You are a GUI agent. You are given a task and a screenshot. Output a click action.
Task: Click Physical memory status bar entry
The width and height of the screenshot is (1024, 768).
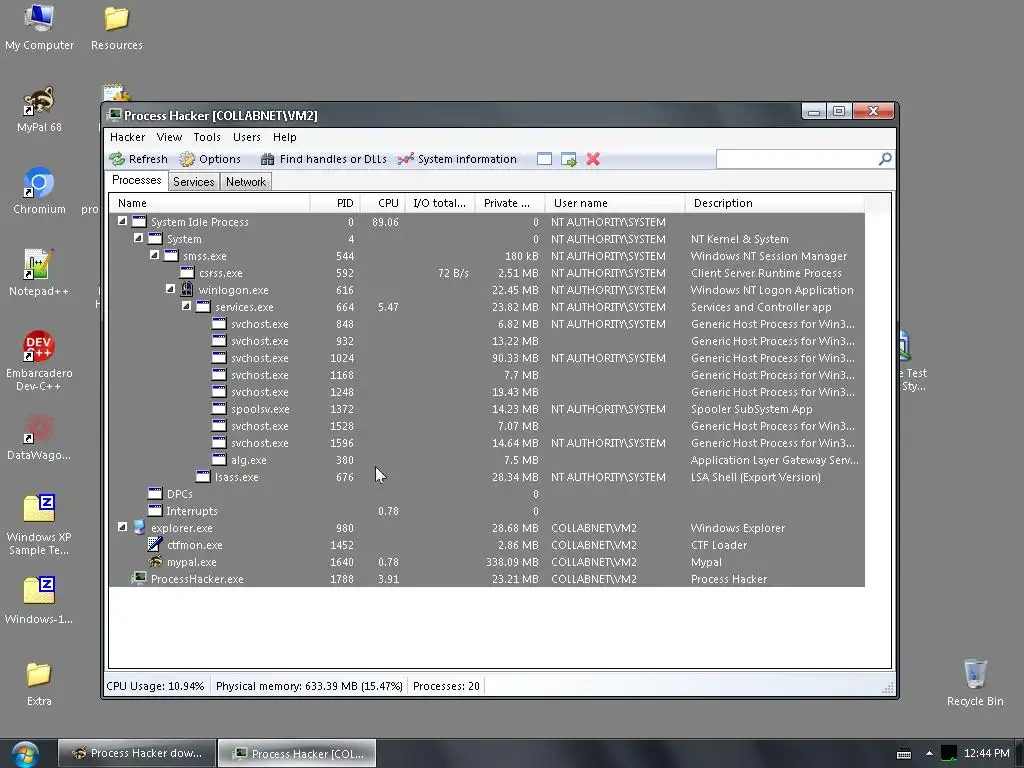(x=309, y=686)
